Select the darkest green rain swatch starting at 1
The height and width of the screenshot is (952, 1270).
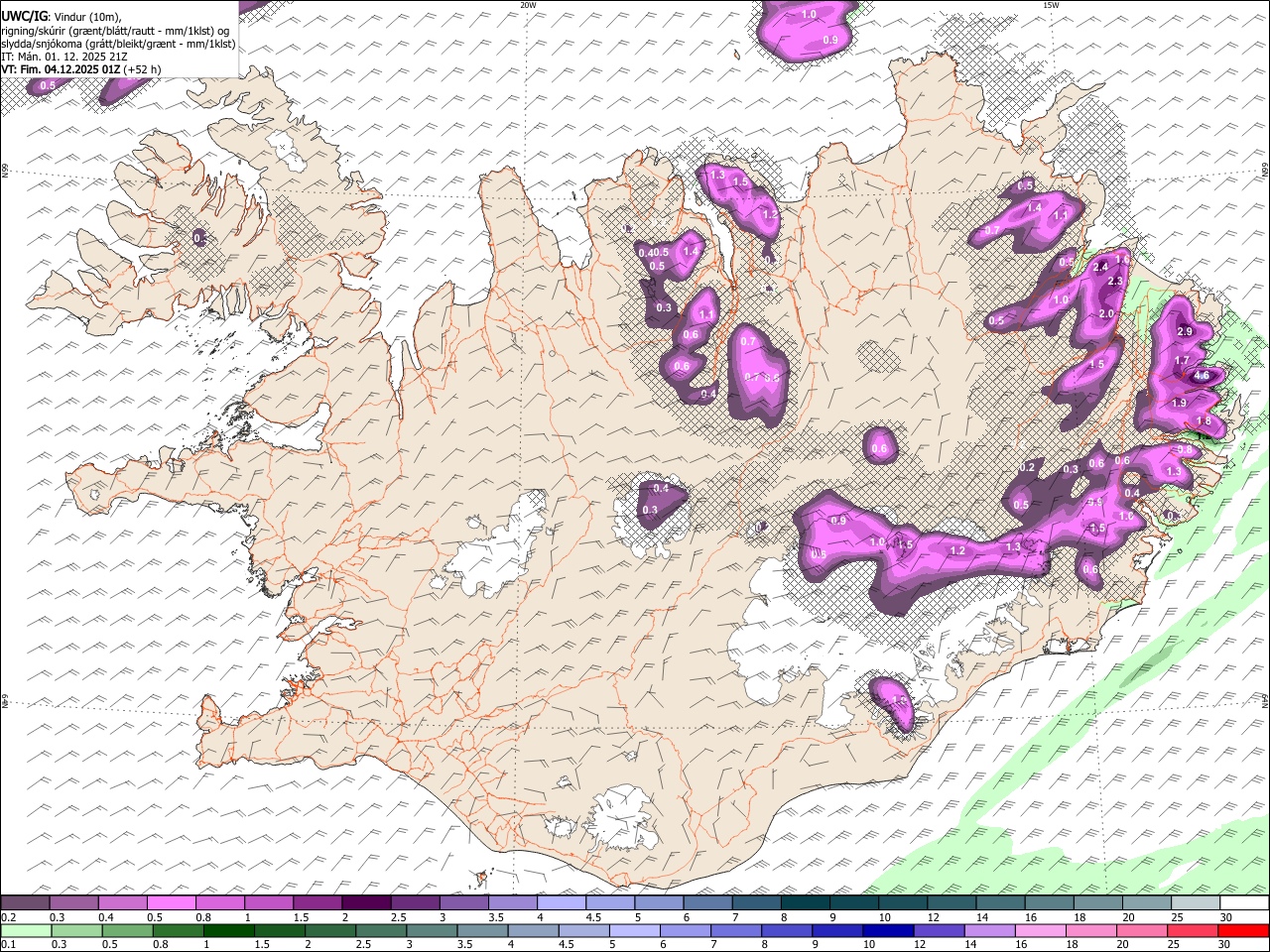coord(228,930)
